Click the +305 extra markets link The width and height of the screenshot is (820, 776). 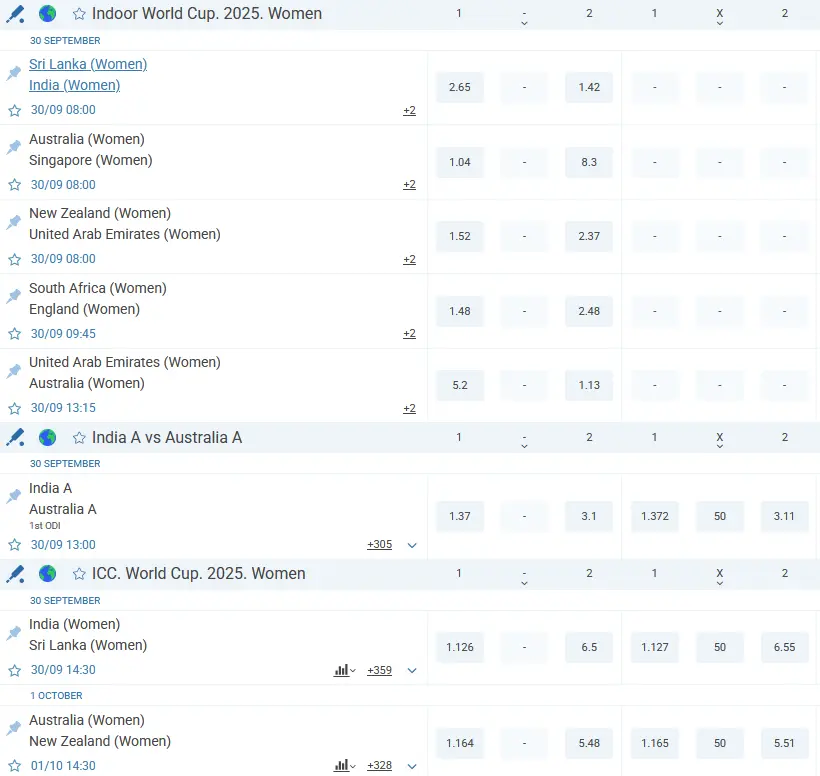click(x=379, y=544)
